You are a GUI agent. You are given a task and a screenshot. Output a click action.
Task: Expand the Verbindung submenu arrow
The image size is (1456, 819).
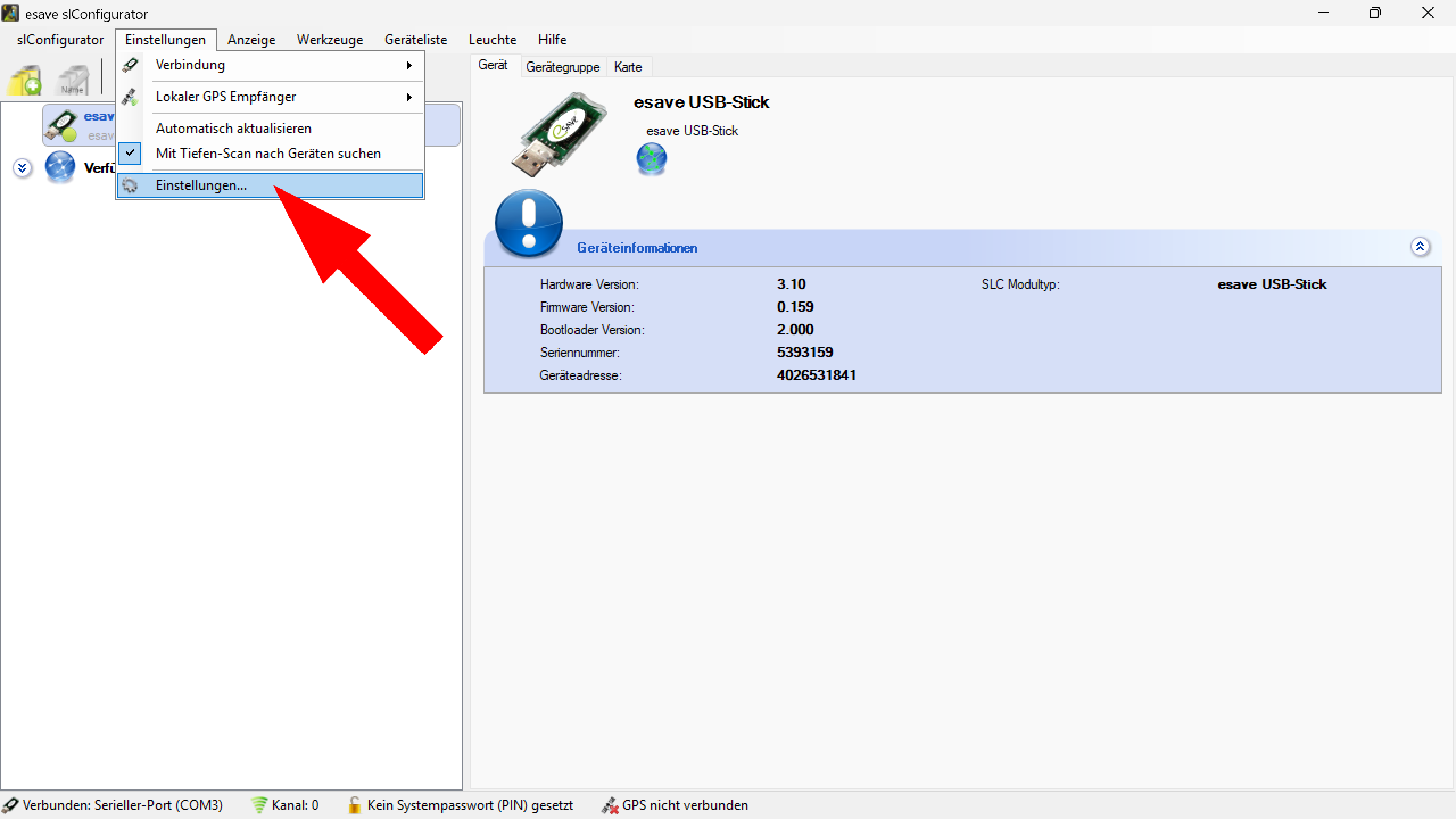pos(409,65)
